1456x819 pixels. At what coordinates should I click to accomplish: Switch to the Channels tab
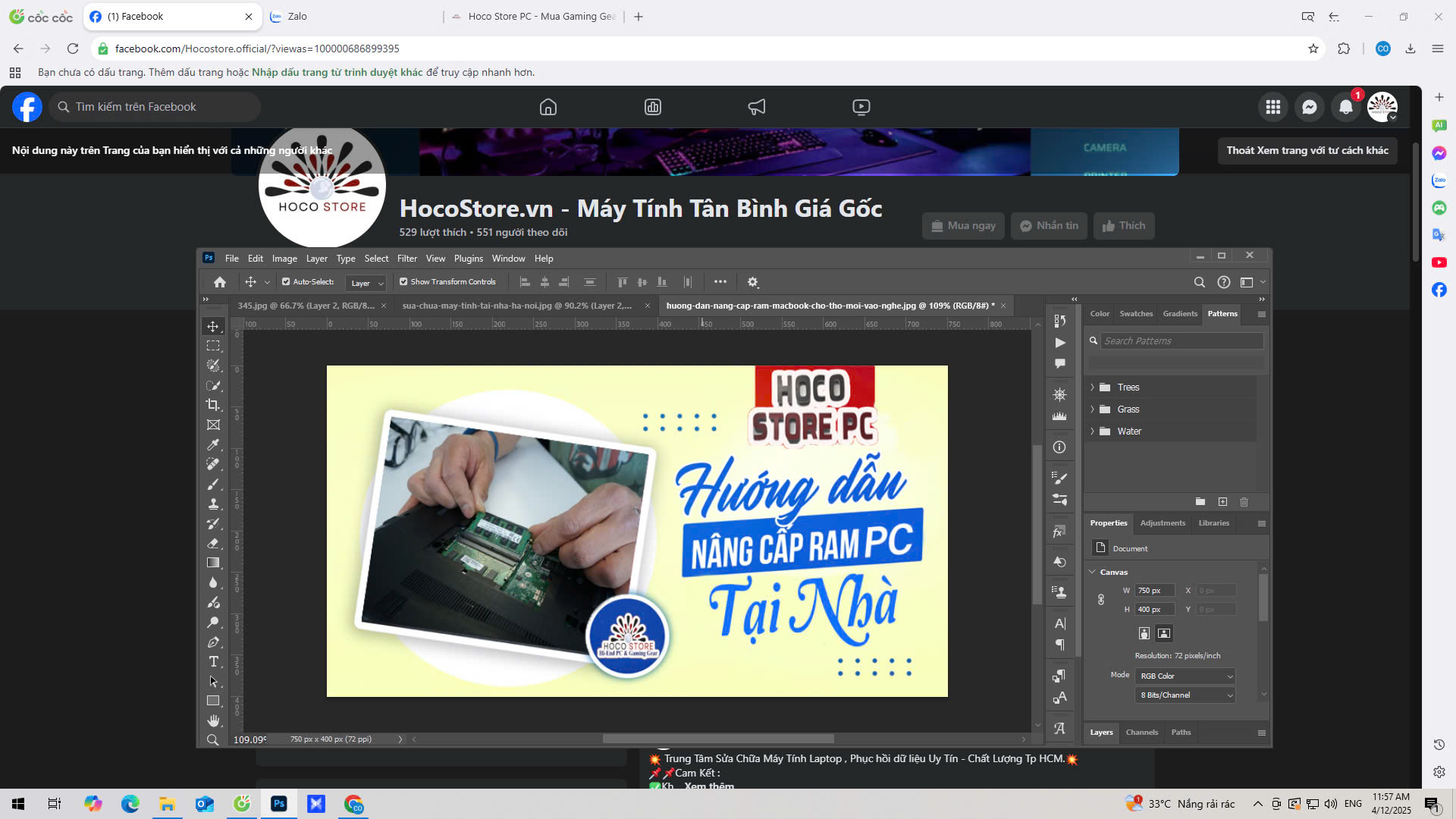1141,732
